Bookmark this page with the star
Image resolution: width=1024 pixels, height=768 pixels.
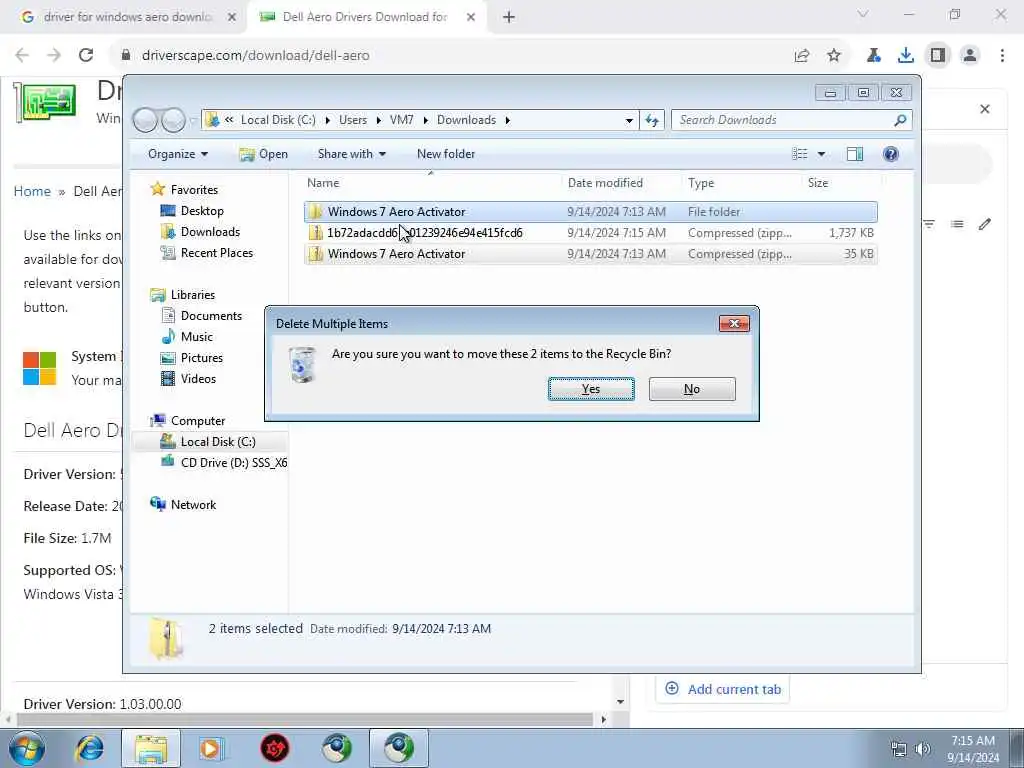click(834, 56)
